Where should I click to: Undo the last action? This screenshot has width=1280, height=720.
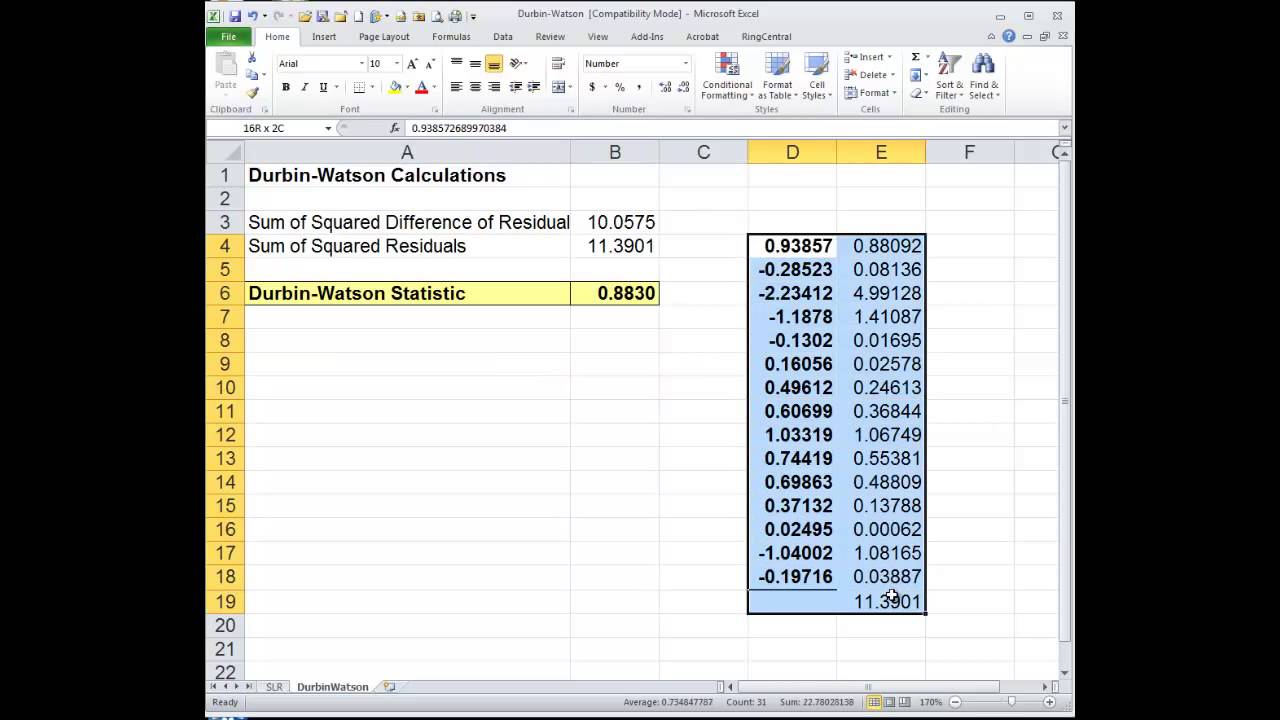coord(252,16)
